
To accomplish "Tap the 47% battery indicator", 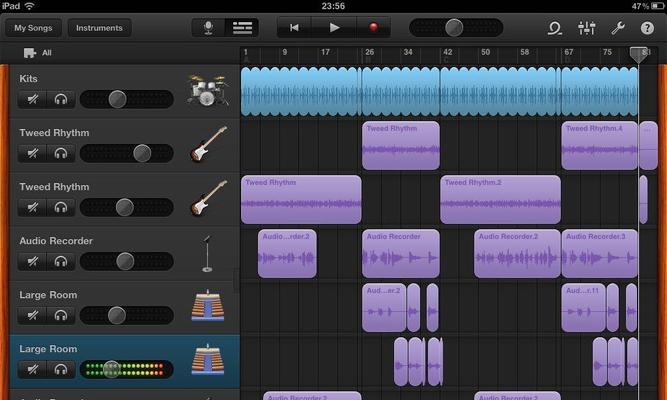I will [648, 6].
